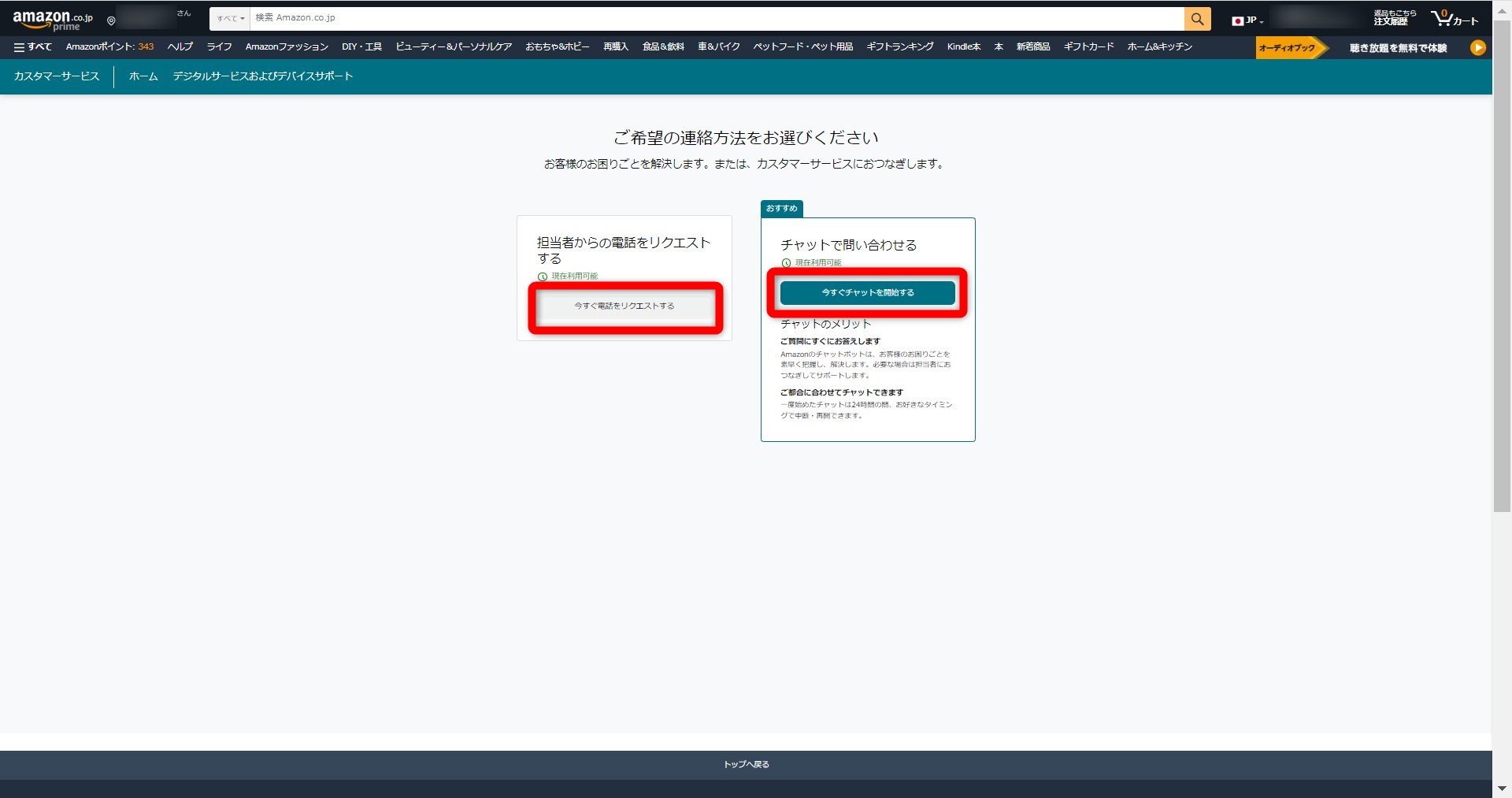
Task: Click Amazonポイント: 343 link
Action: pos(109,47)
